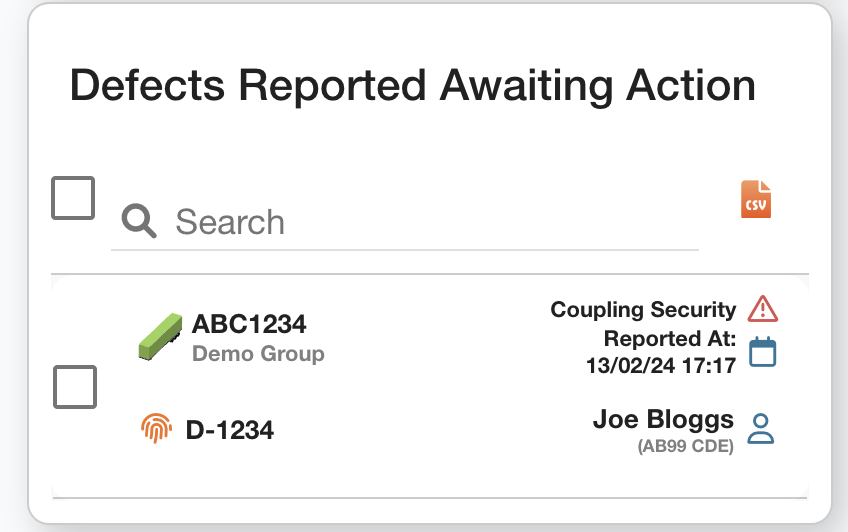Open vehicle ABC1234
Screen dimensions: 848x532
click(249, 324)
